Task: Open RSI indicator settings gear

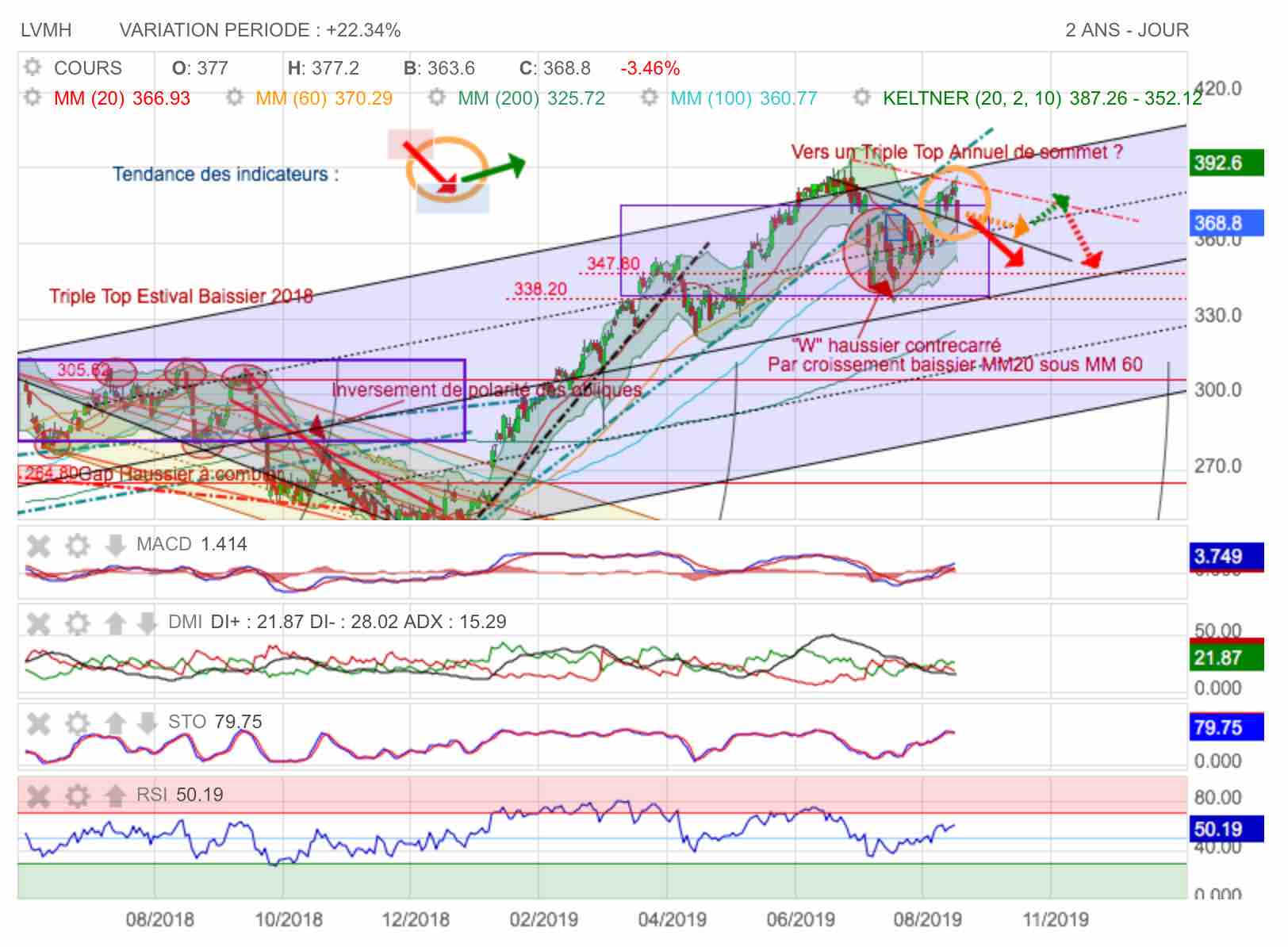Action: tap(77, 796)
